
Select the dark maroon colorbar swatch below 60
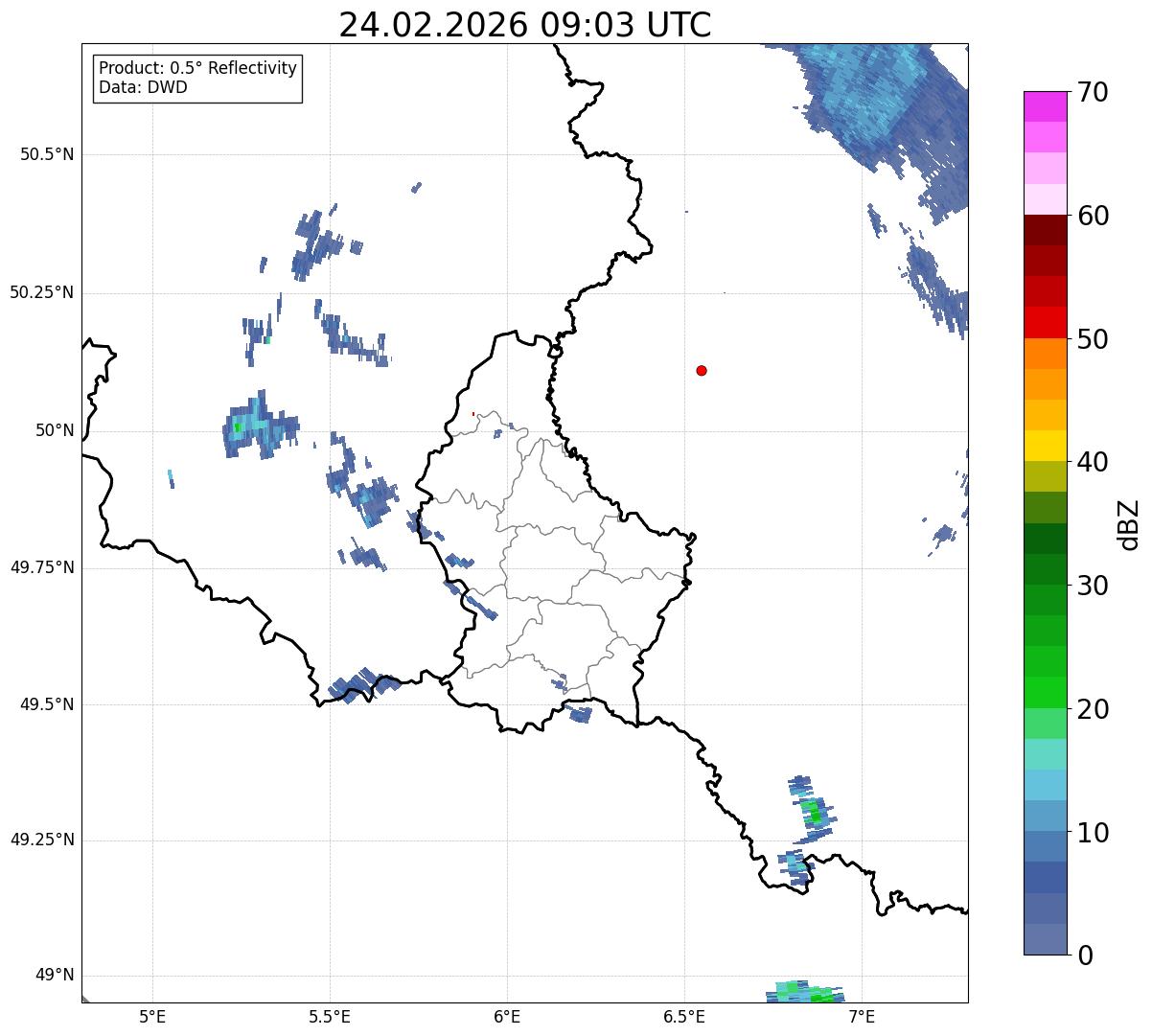coord(1045,230)
